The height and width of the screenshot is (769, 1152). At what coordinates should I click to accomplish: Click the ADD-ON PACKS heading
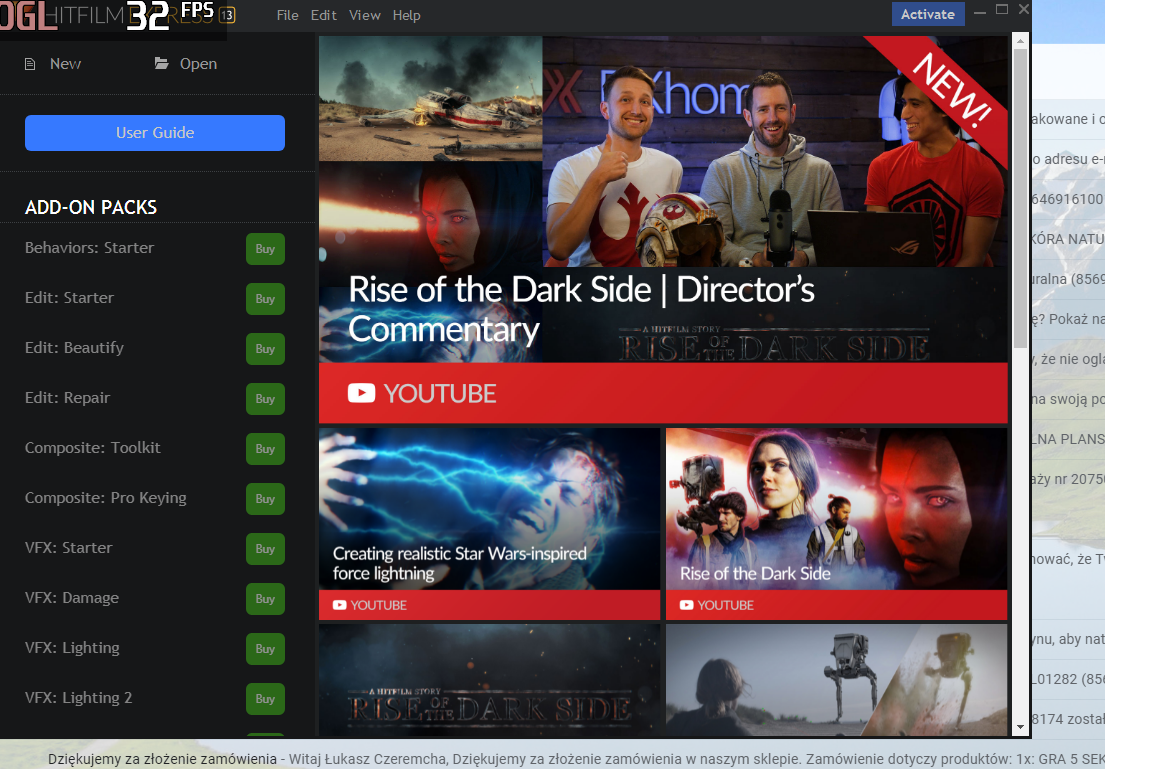[x=91, y=207]
